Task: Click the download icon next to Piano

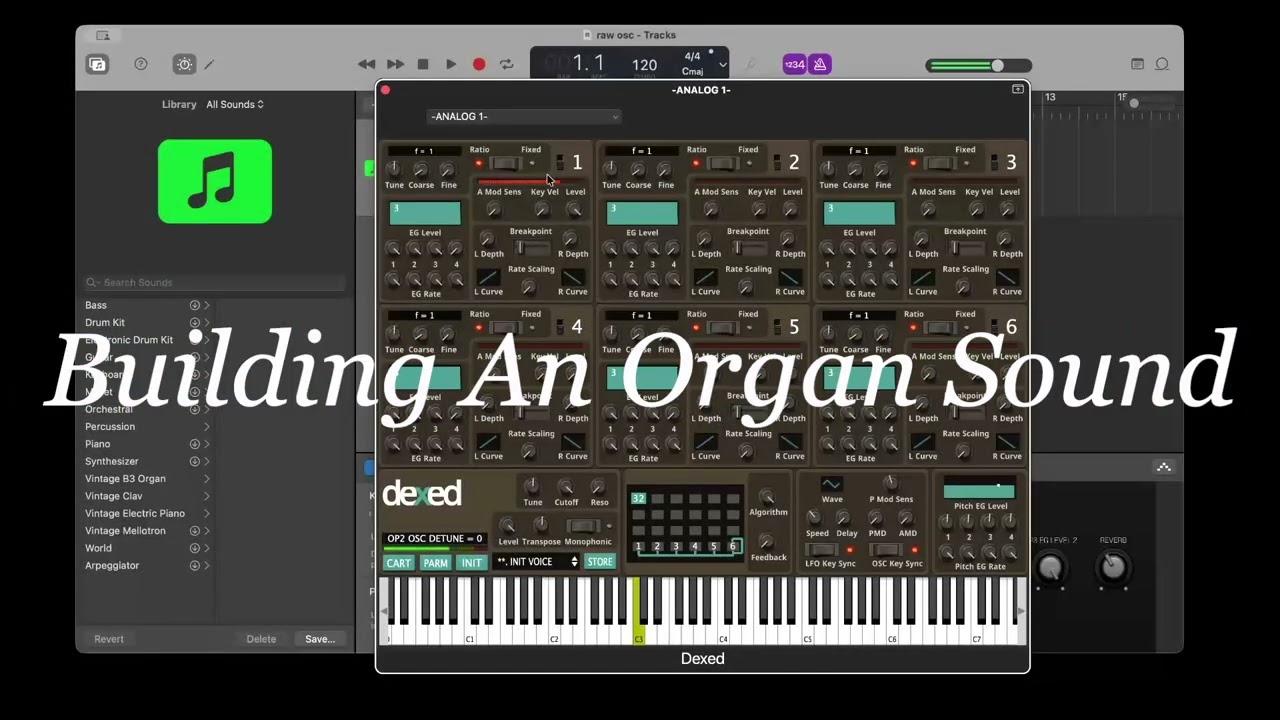Action: (195, 444)
